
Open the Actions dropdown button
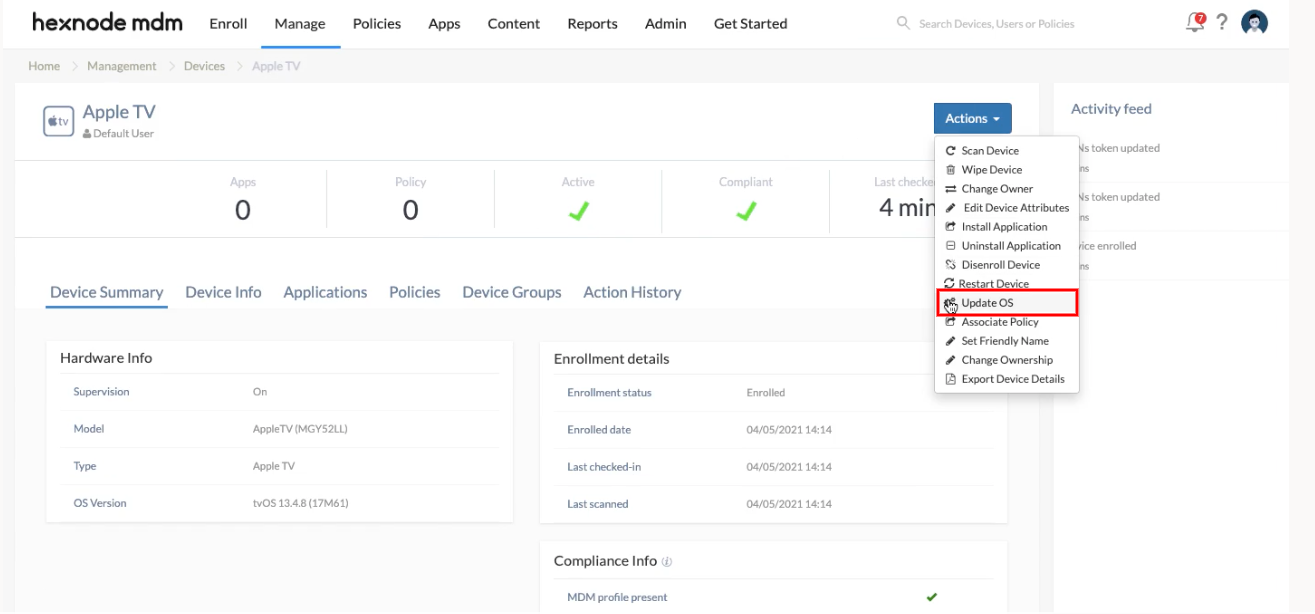coord(972,118)
